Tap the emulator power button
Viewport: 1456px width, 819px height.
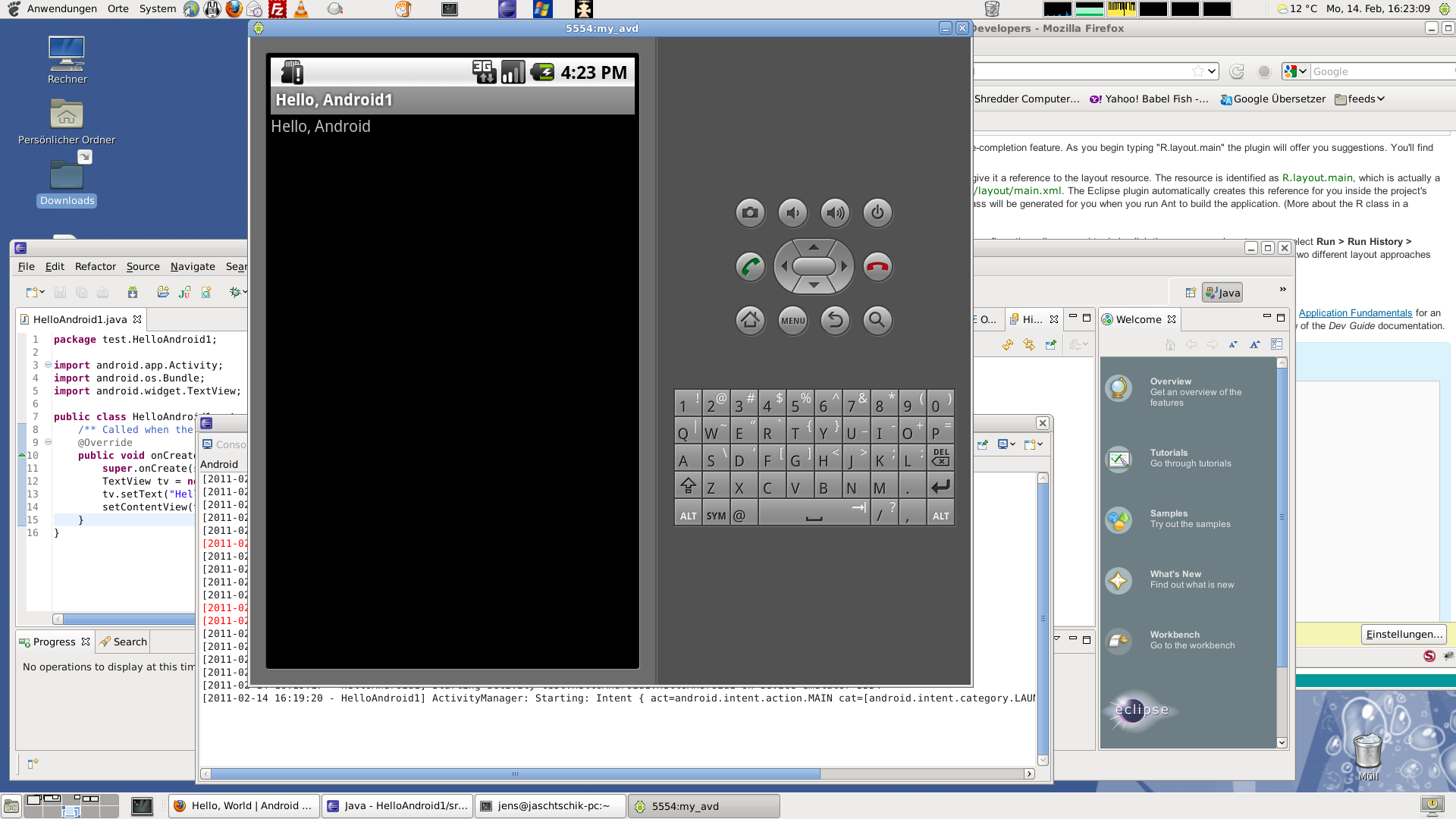[x=877, y=213]
